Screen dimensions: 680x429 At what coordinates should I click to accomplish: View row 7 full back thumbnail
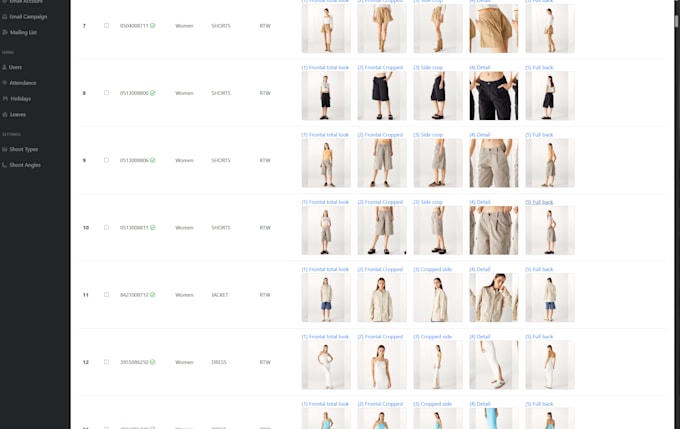550,29
